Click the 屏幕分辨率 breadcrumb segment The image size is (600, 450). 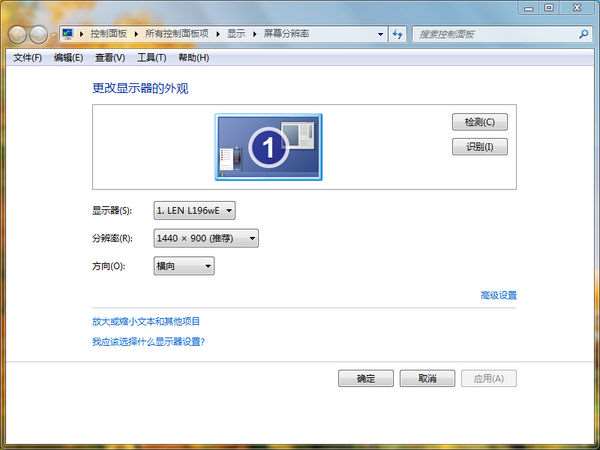(x=286, y=34)
